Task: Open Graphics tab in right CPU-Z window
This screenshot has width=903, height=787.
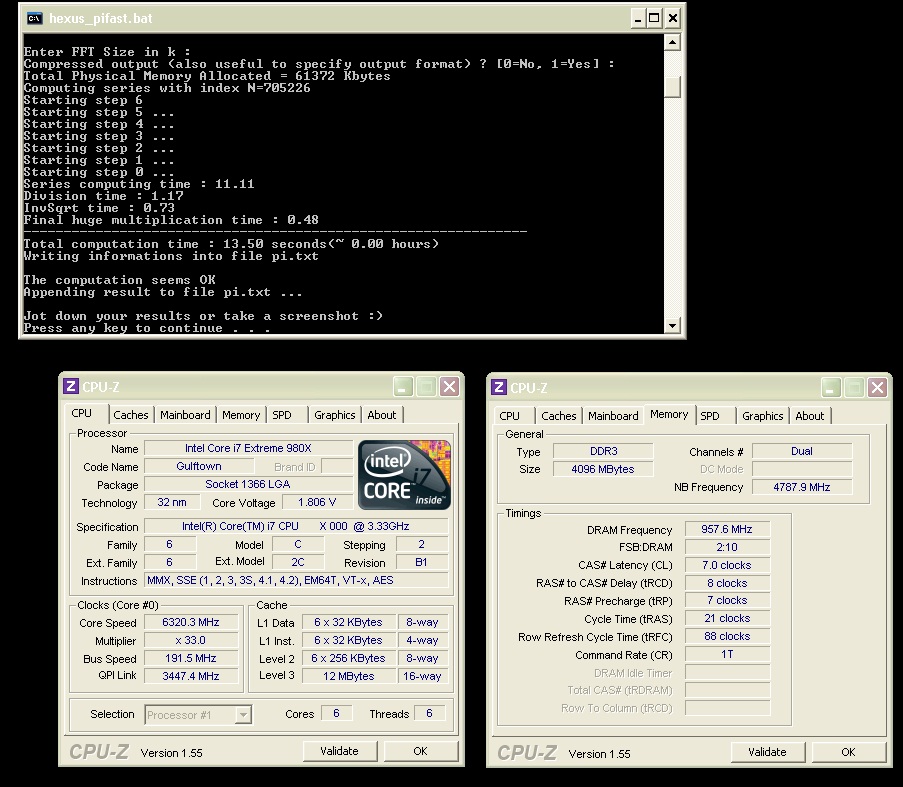Action: (763, 416)
